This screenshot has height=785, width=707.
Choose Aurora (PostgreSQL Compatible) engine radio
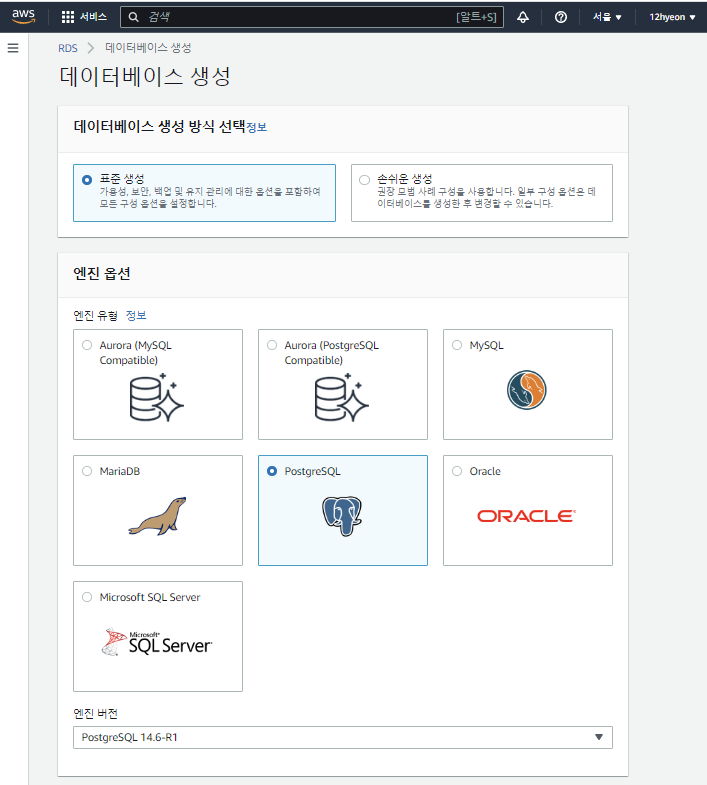coord(272,345)
